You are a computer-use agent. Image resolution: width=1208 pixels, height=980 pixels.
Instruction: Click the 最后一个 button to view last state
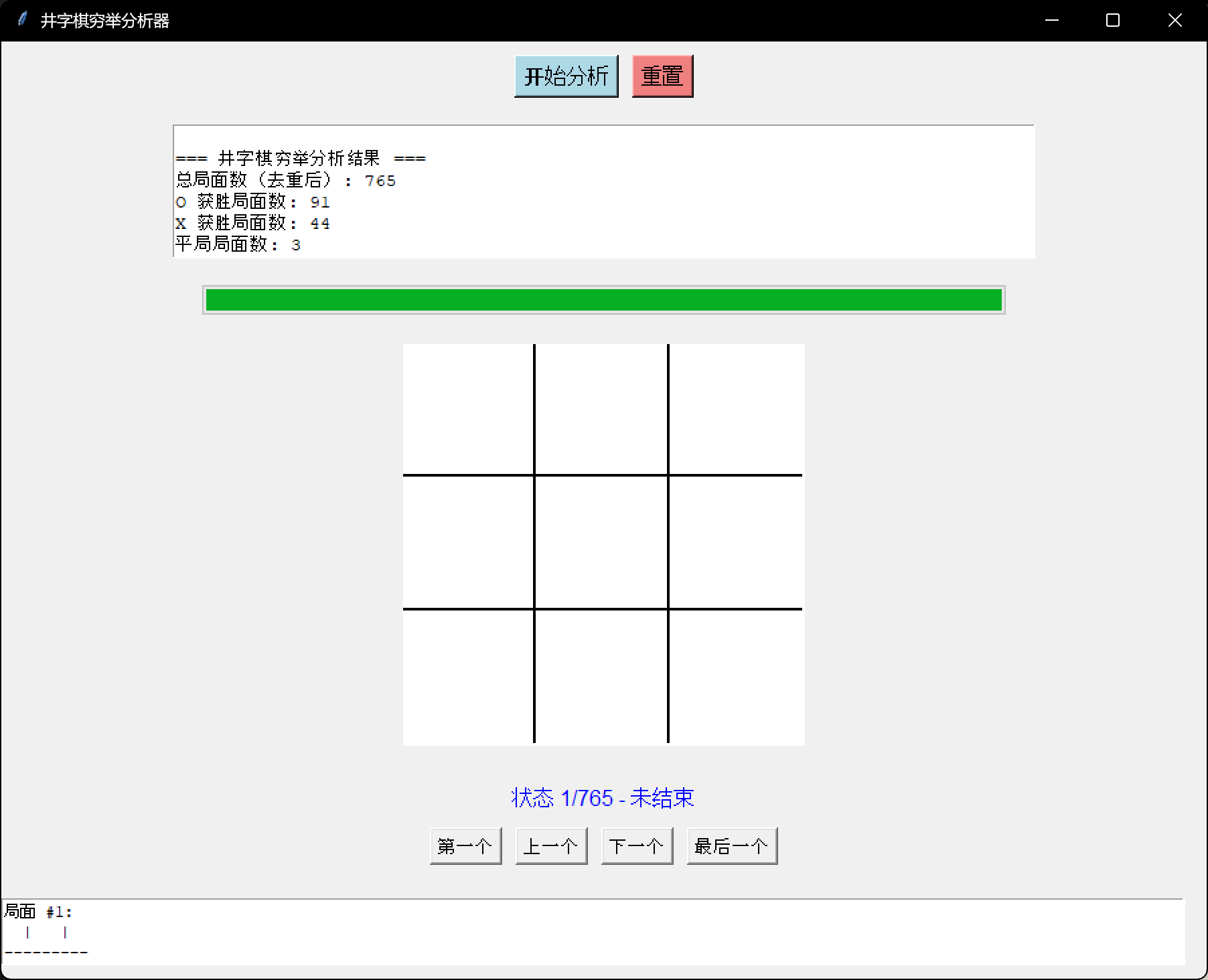(732, 845)
